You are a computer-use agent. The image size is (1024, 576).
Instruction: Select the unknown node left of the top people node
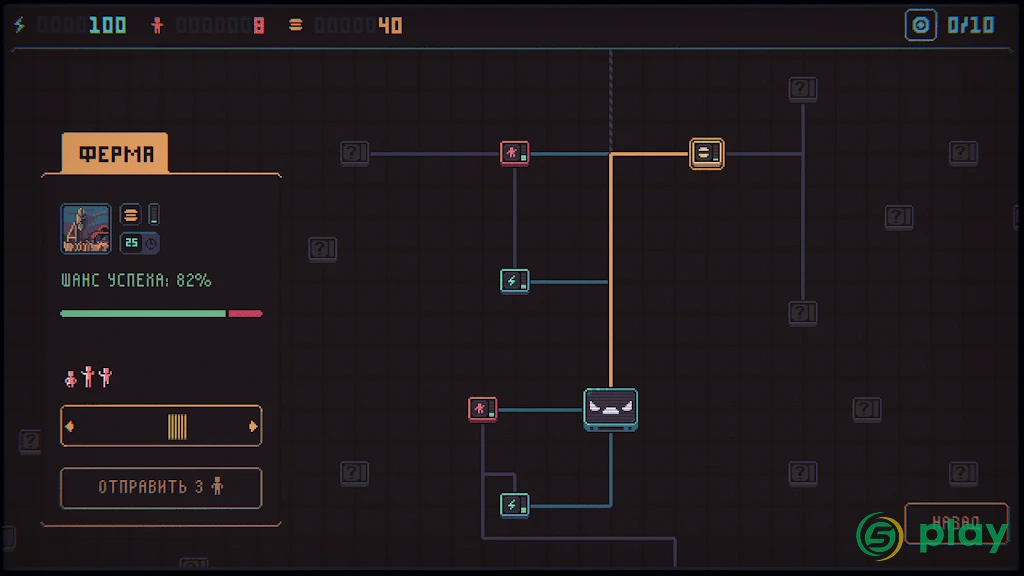point(355,153)
